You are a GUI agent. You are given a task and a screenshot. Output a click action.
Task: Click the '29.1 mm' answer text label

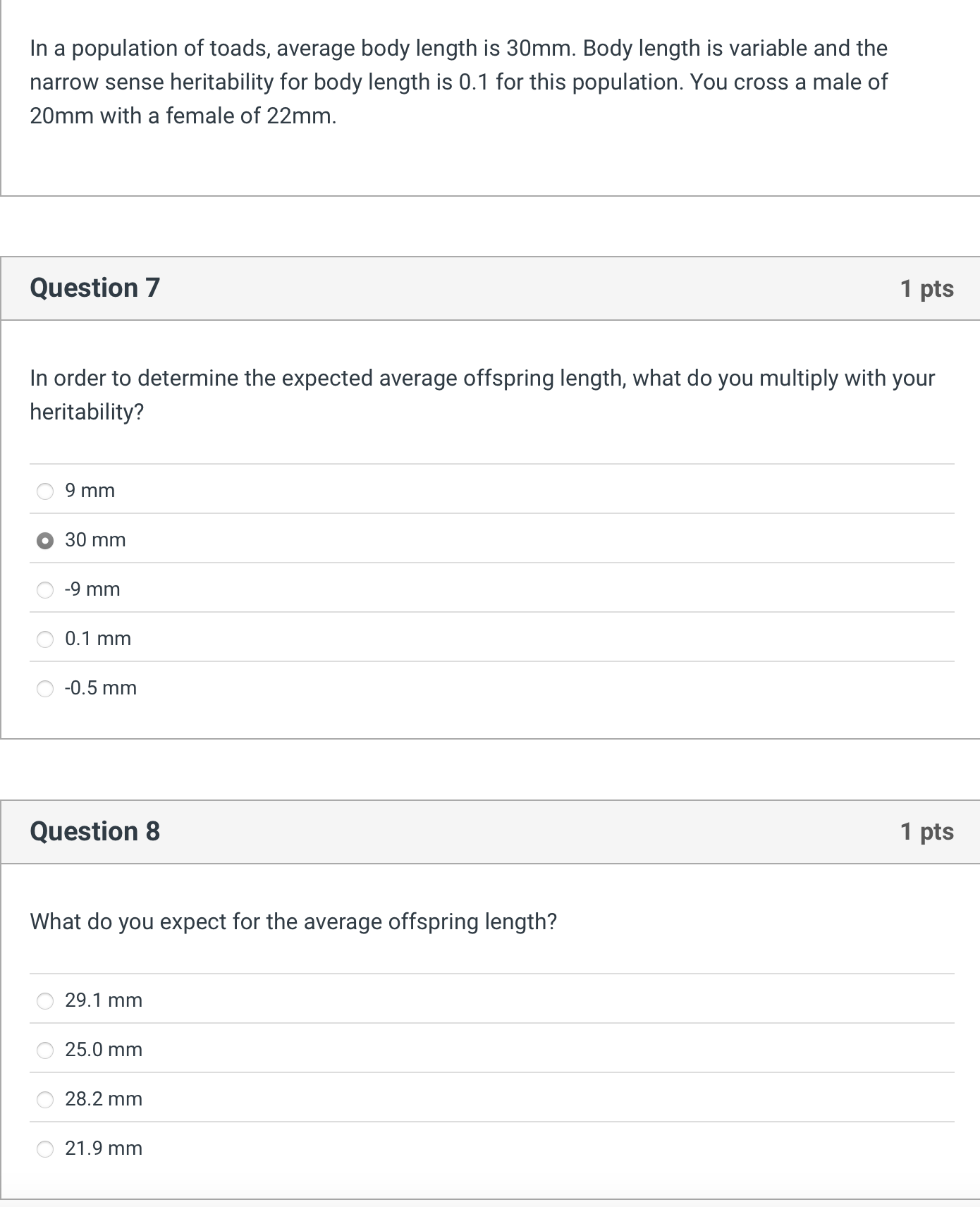click(x=104, y=1000)
